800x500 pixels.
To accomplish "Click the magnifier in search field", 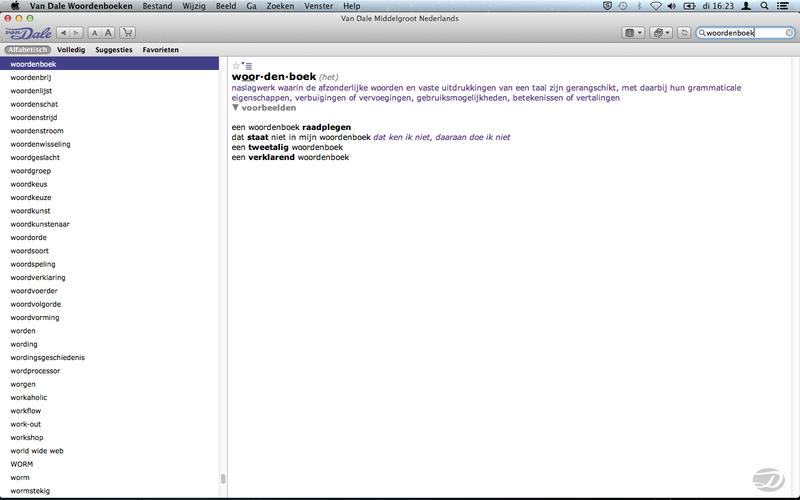I will [702, 33].
